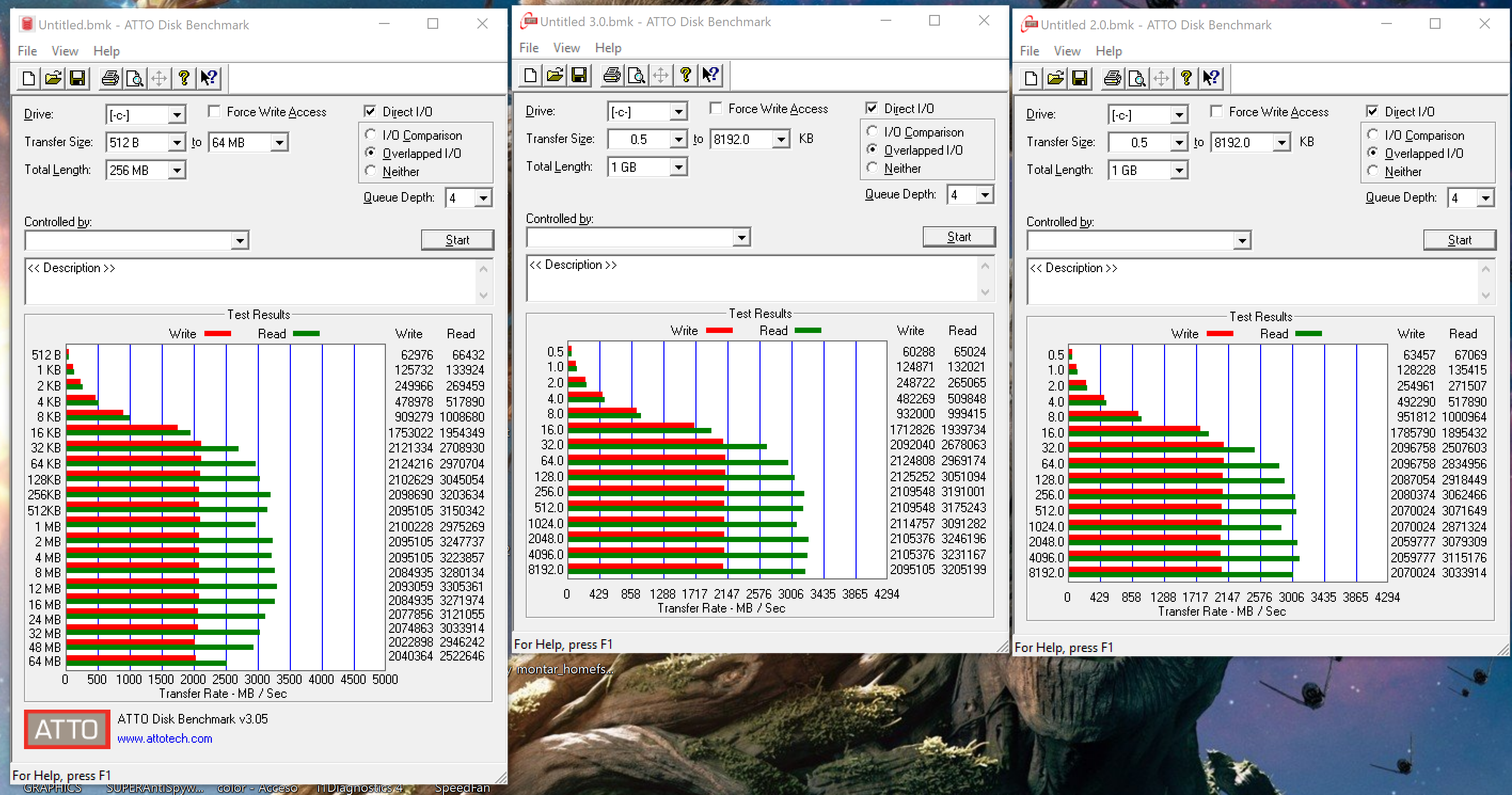Click Start button in Untitled 2.0.bmk window
Image resolution: width=1512 pixels, height=795 pixels.
(x=1460, y=240)
